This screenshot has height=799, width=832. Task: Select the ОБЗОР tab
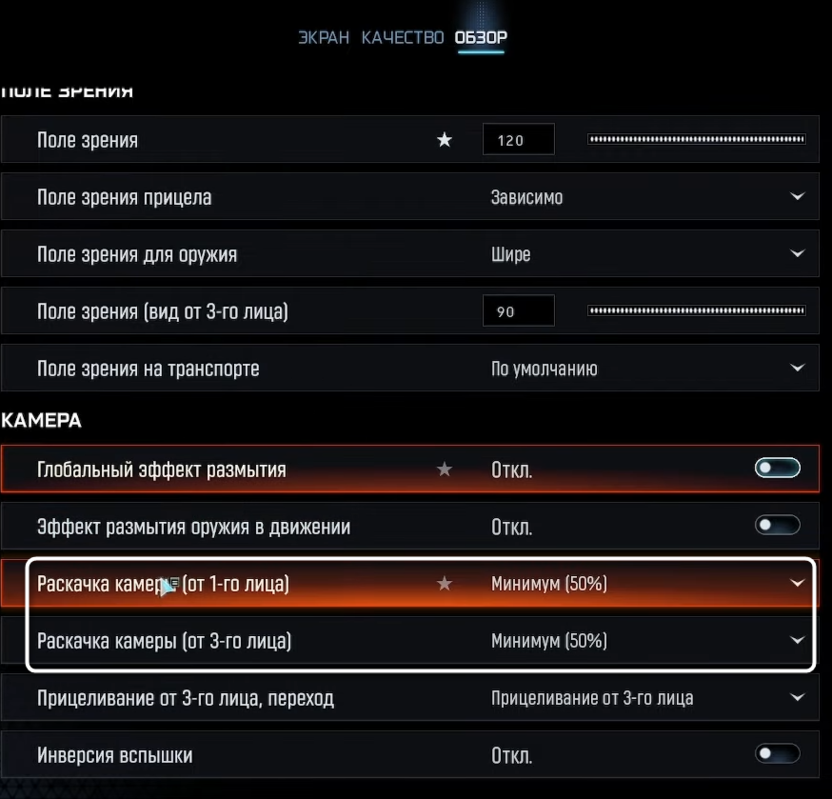click(481, 38)
